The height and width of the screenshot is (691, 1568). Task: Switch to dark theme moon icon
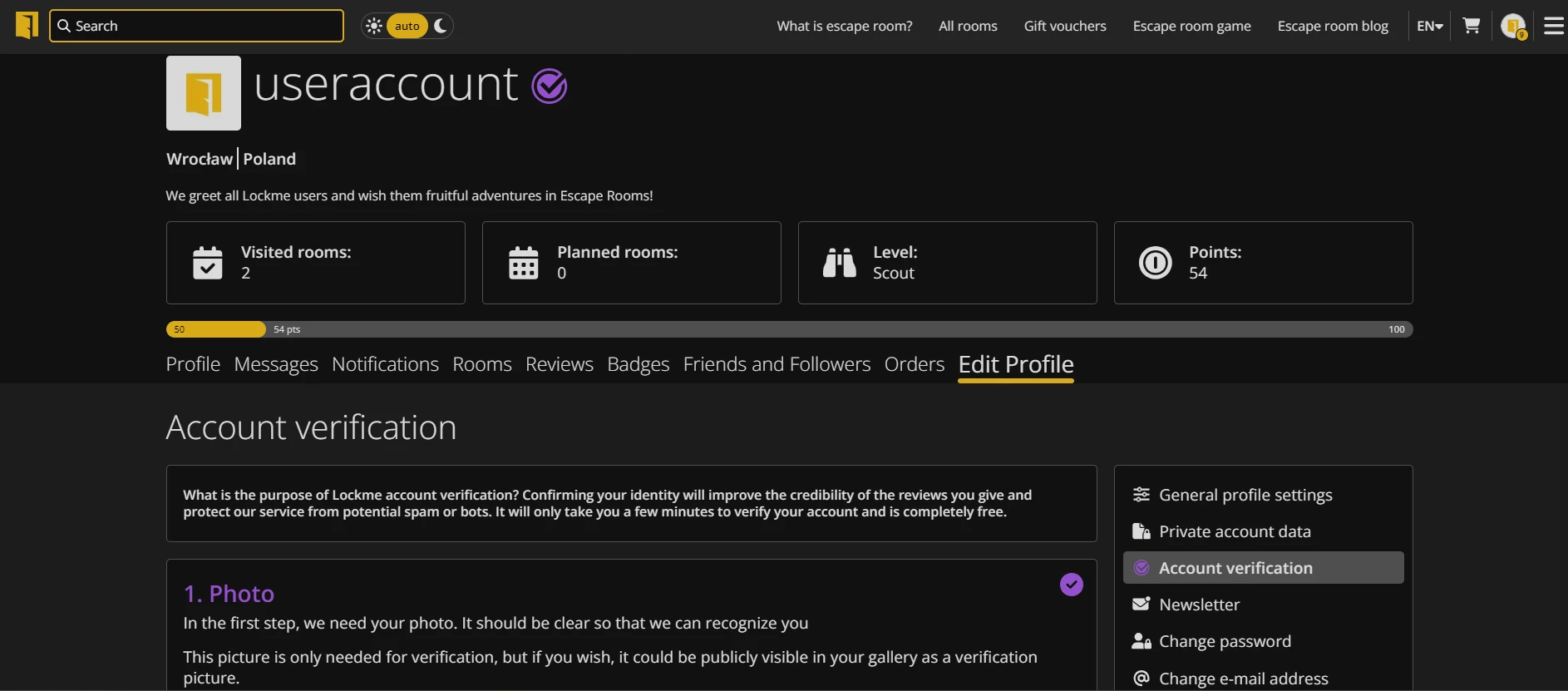click(441, 26)
